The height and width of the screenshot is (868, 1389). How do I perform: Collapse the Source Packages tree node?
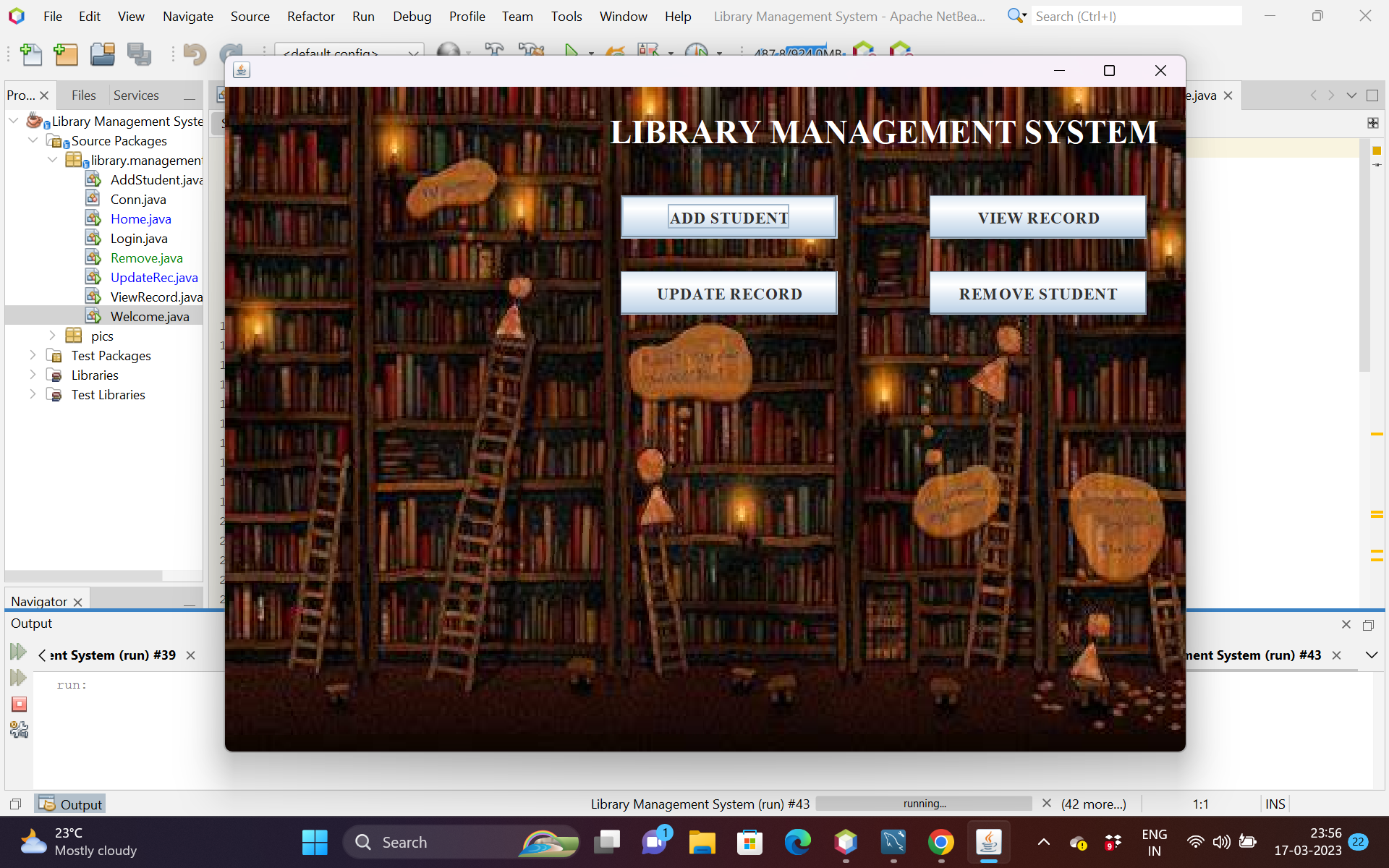tap(33, 140)
